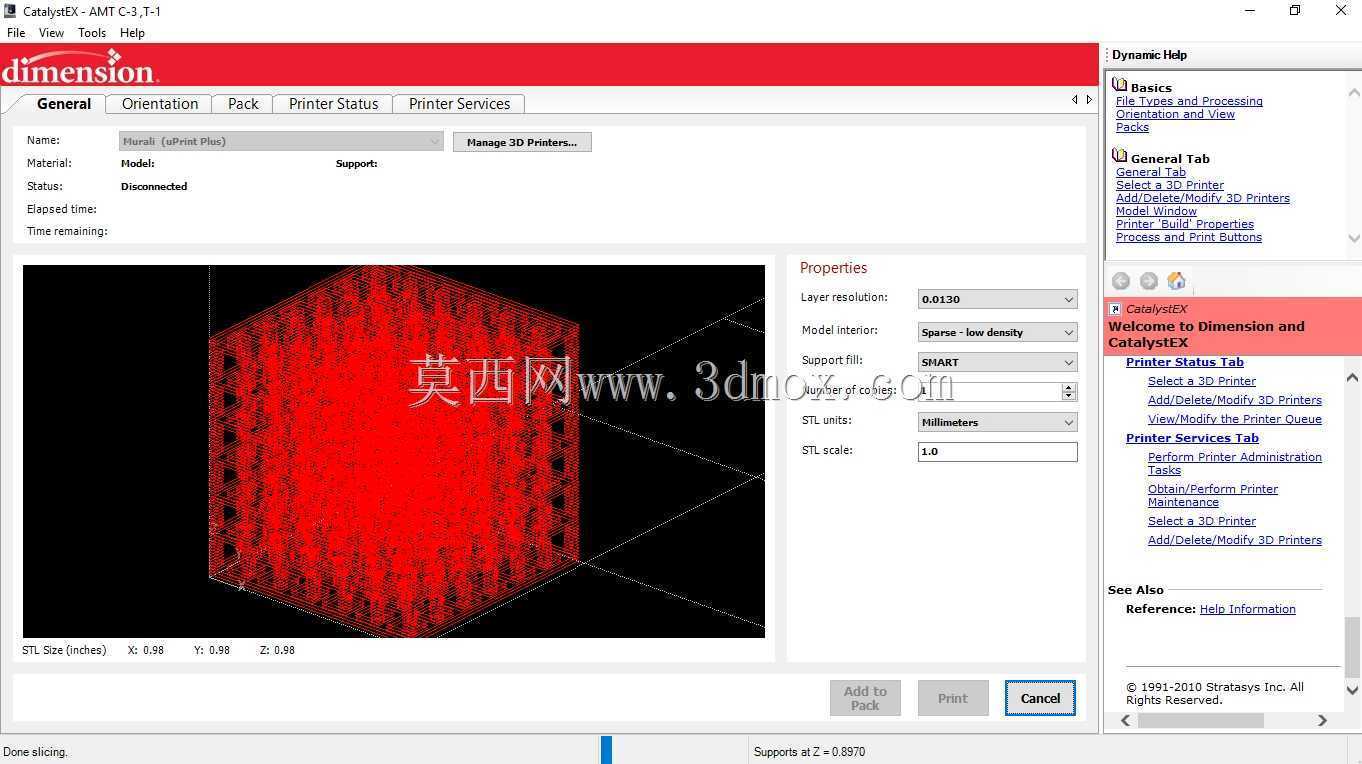The image size is (1362, 764).
Task: Open Orientation and View help link
Action: (1175, 114)
